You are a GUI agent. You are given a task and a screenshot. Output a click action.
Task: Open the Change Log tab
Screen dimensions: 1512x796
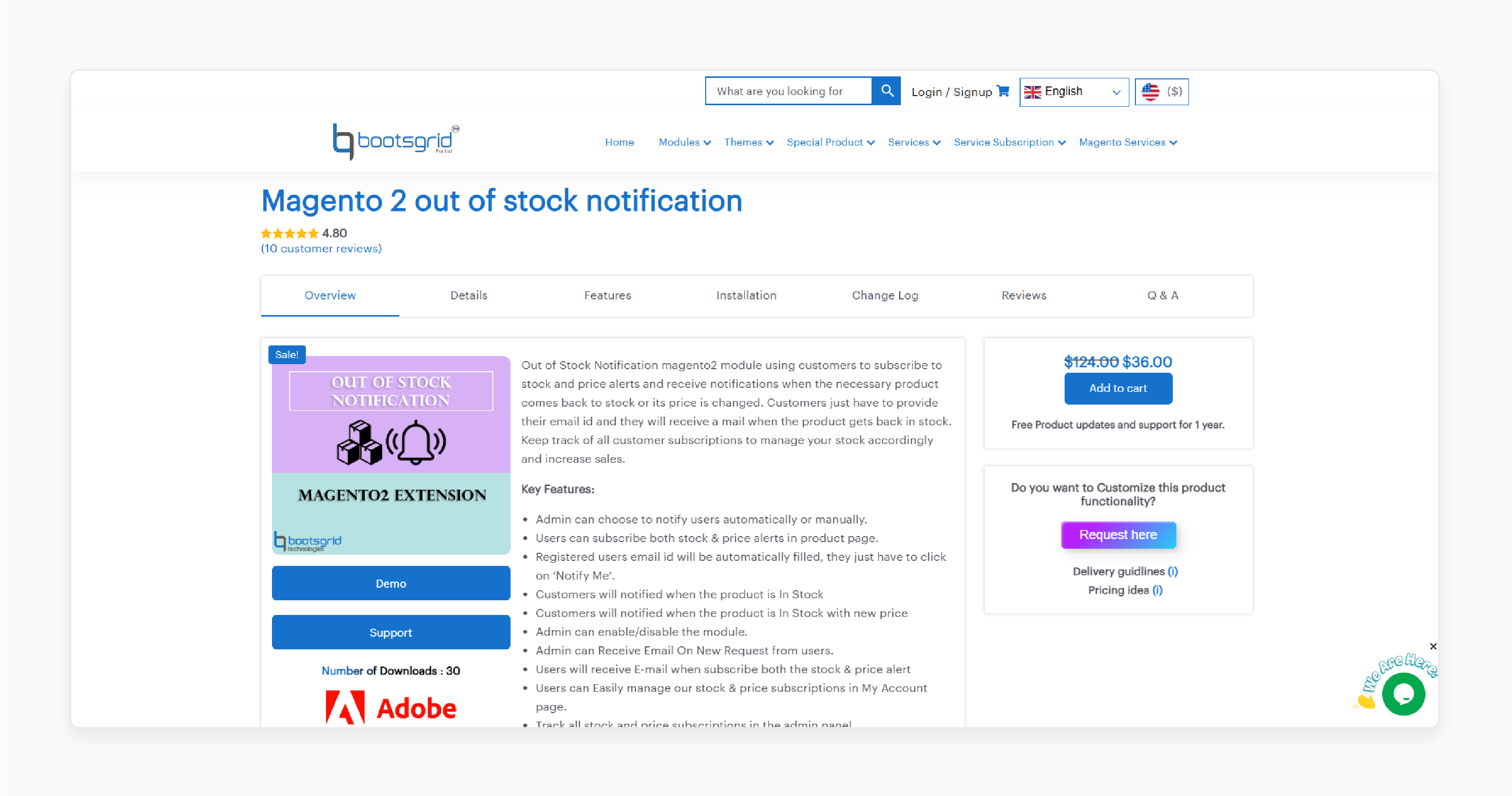[x=885, y=295]
